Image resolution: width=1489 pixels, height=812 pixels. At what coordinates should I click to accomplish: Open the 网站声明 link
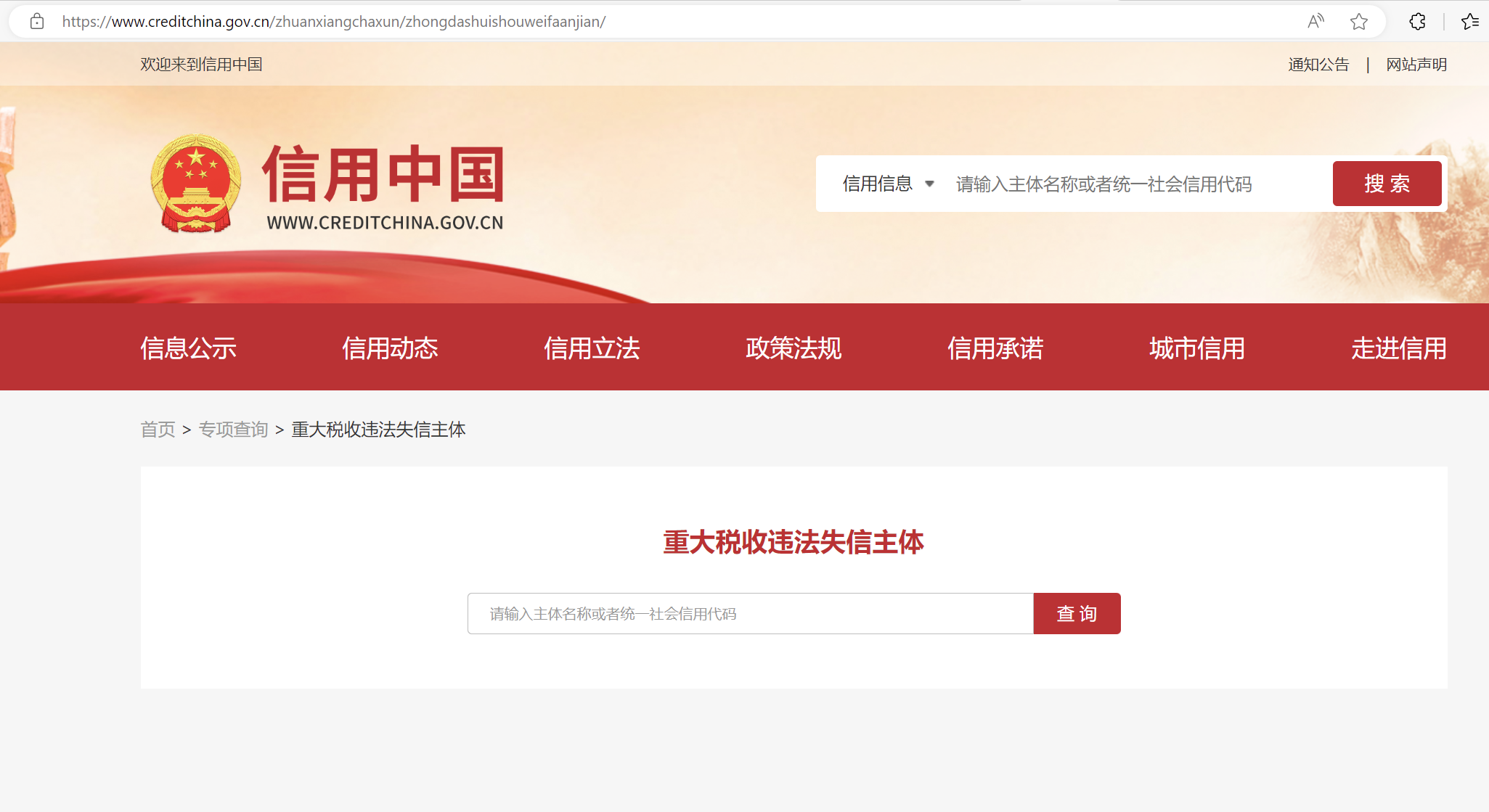(x=1416, y=65)
